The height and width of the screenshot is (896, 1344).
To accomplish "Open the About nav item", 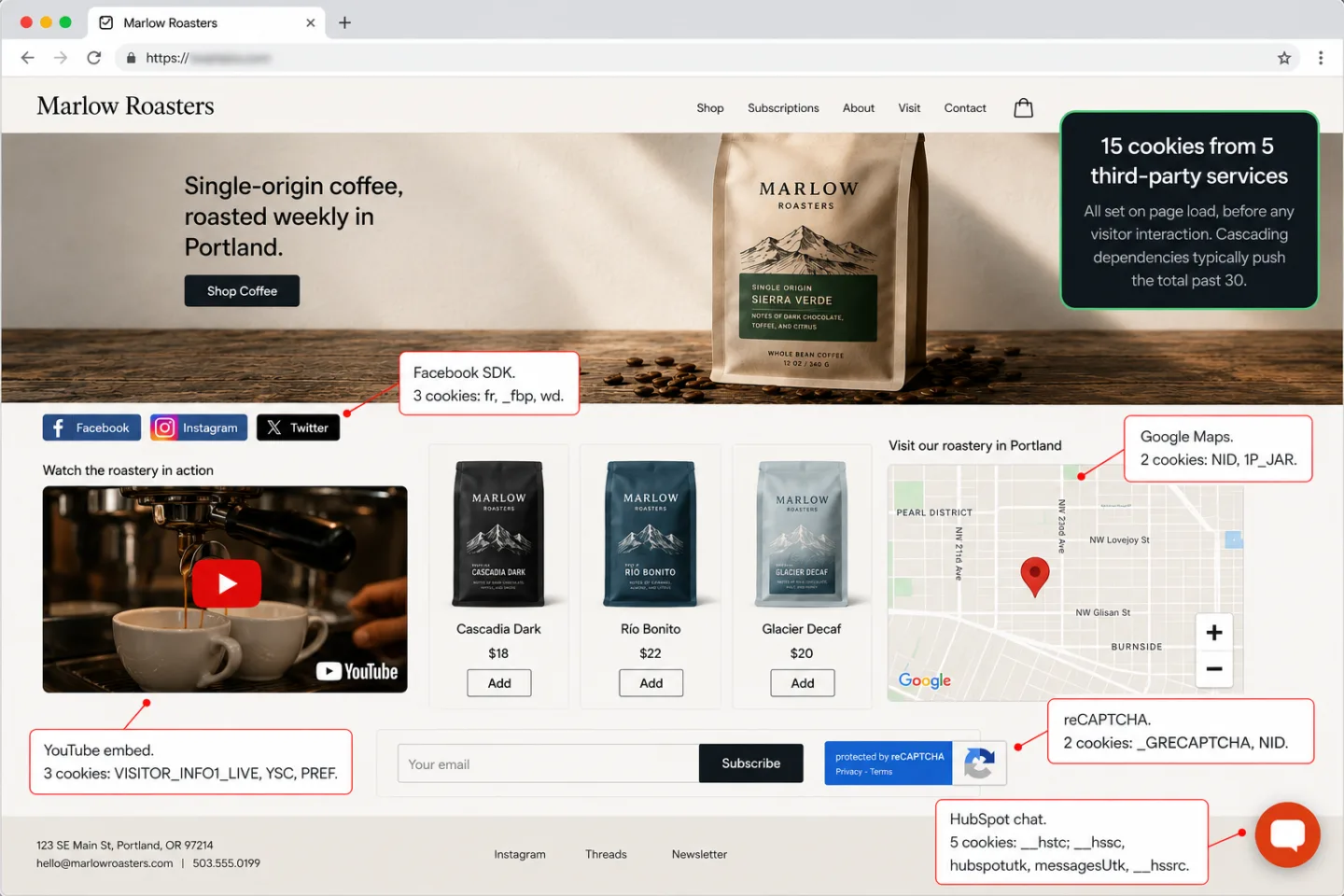I will click(x=859, y=108).
